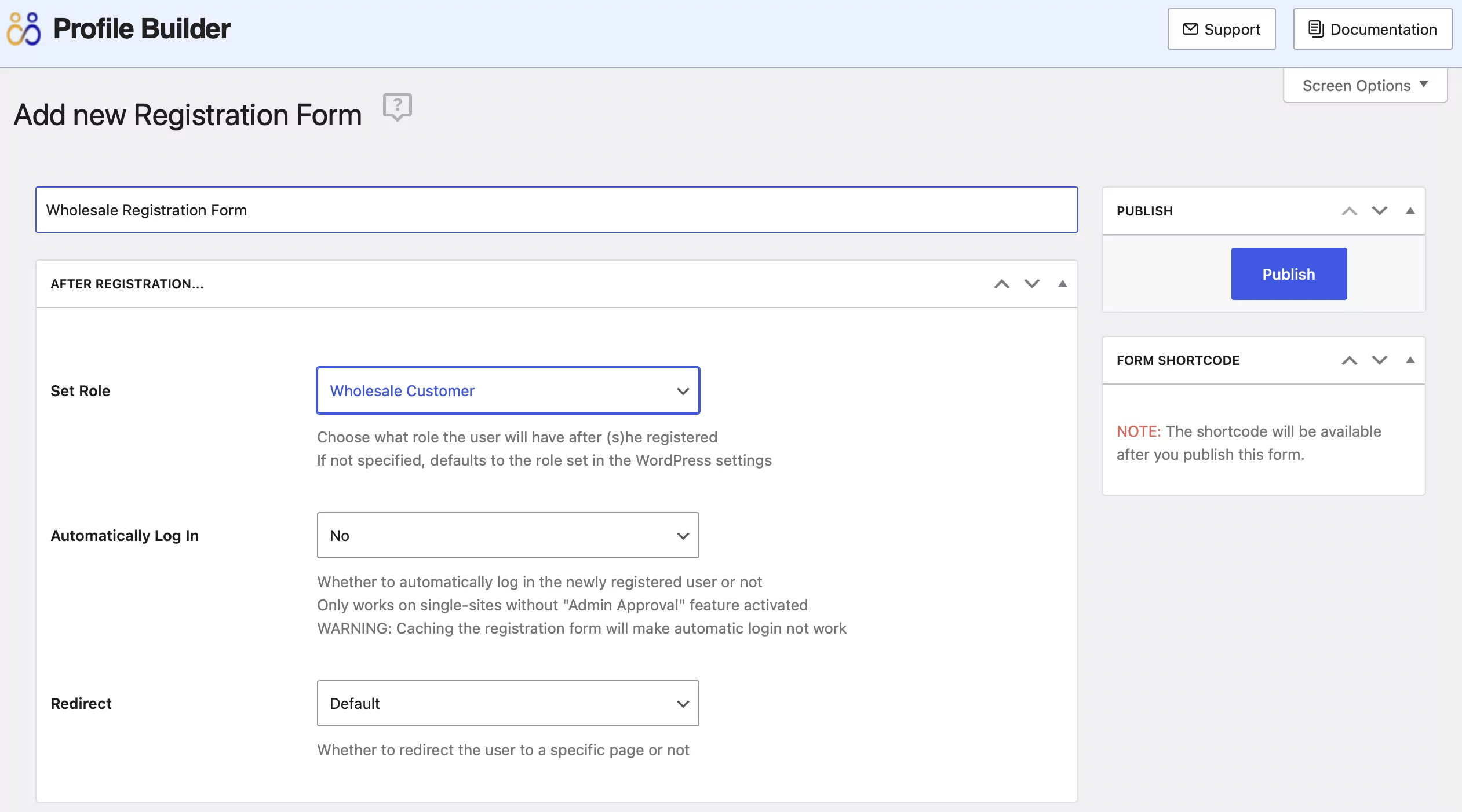
Task: Click the Redirect label
Action: [x=81, y=704]
